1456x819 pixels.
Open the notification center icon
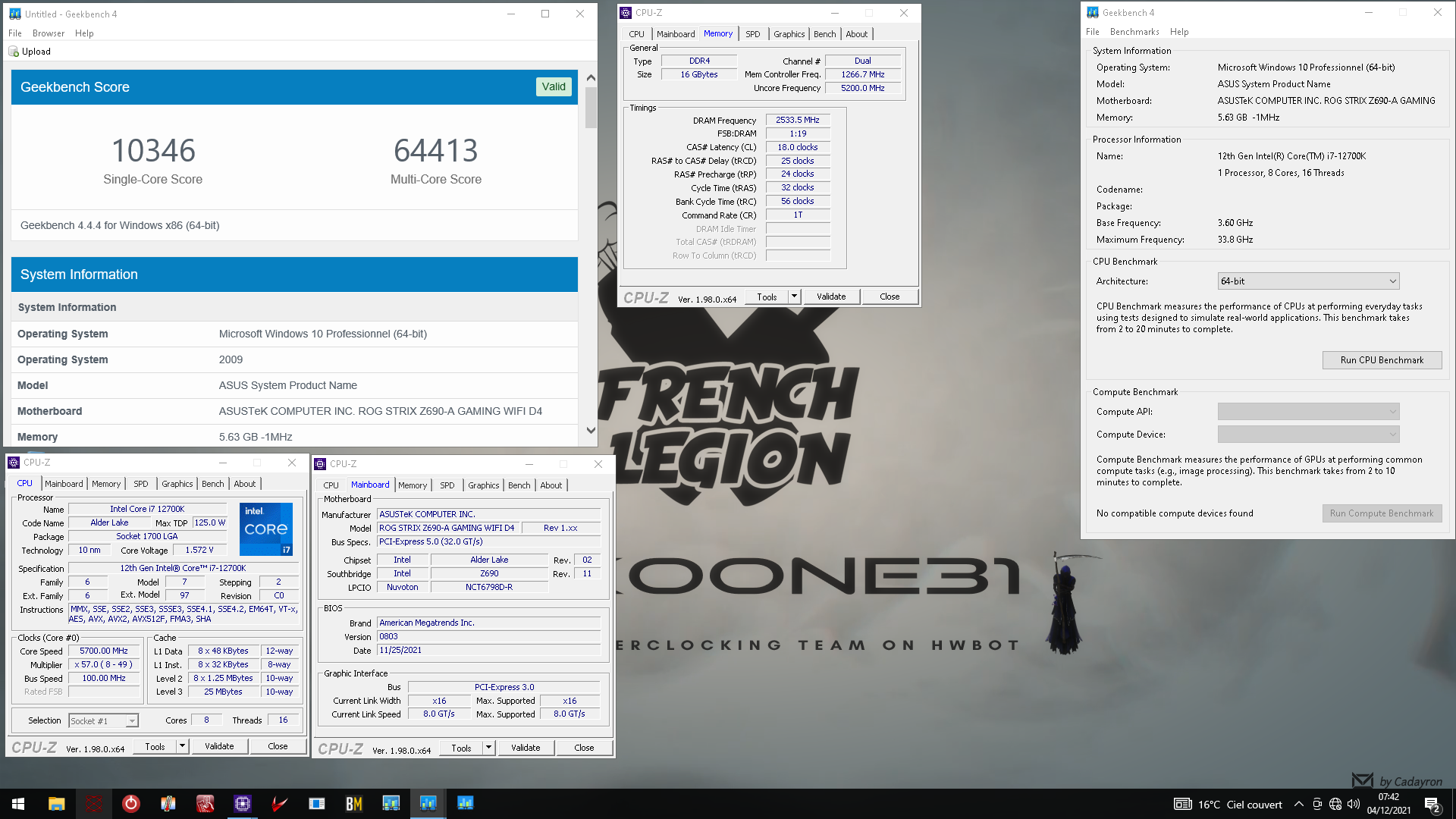click(1432, 804)
